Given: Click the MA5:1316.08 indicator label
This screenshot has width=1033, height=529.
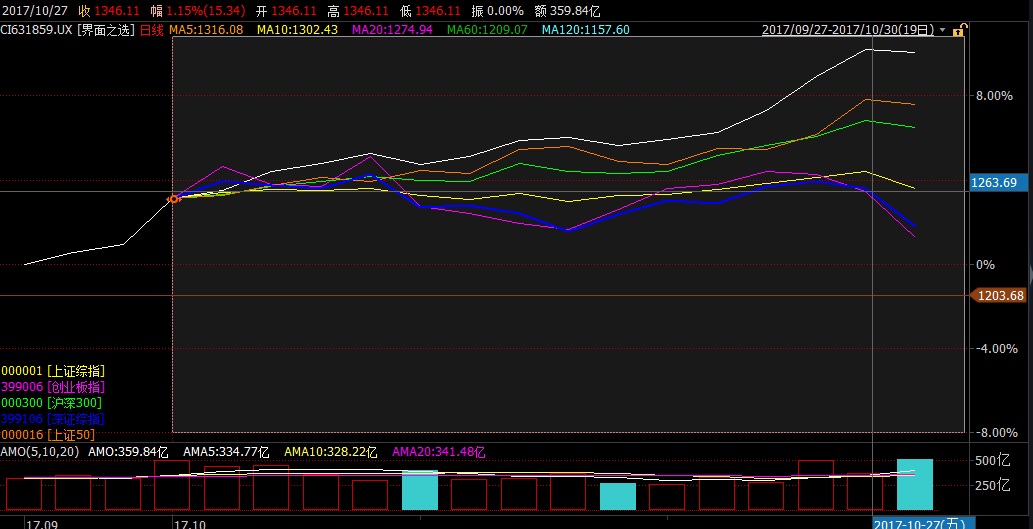Looking at the screenshot, I should coord(207,30).
